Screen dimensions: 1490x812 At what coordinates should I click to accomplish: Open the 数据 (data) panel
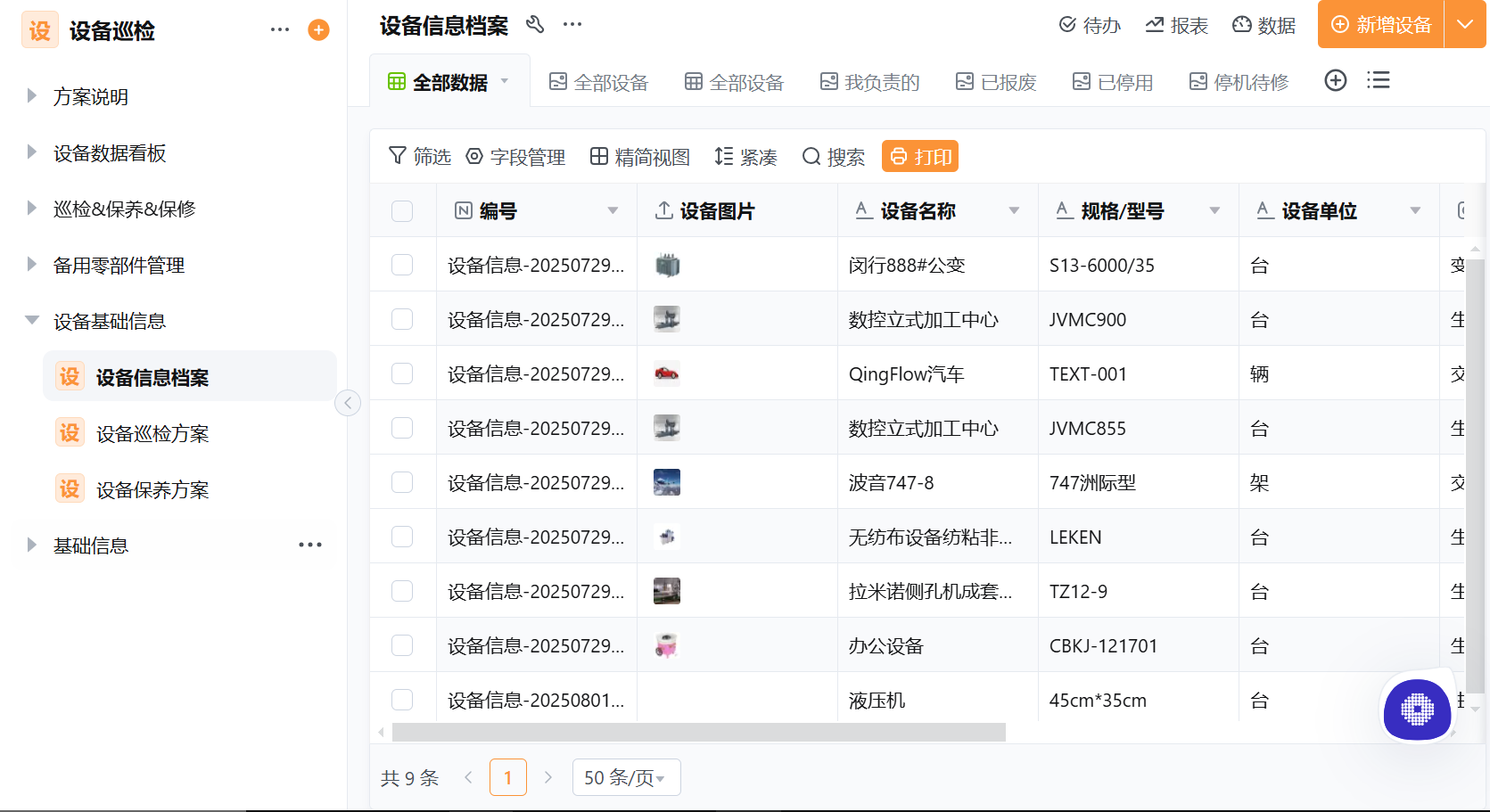coord(1264,25)
